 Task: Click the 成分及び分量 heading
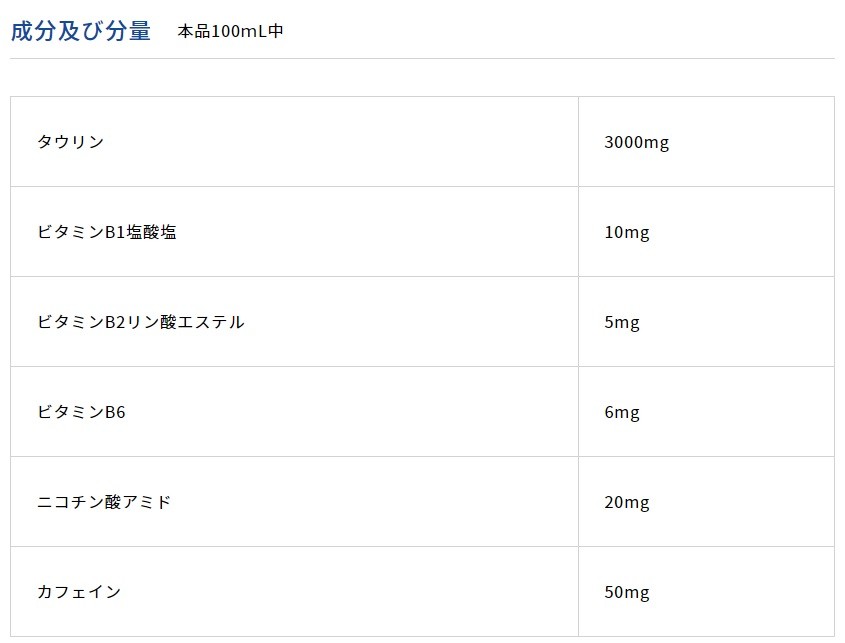point(80,31)
